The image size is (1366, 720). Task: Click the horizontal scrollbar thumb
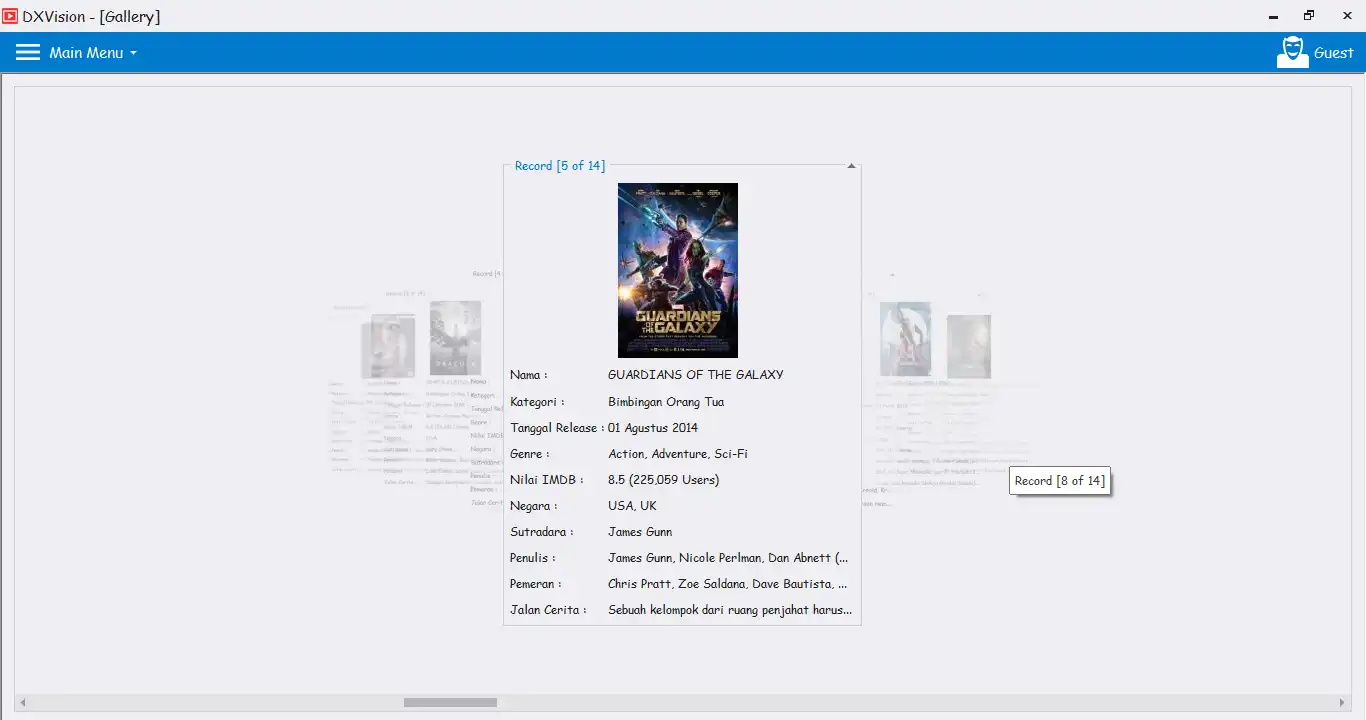pyautogui.click(x=450, y=702)
